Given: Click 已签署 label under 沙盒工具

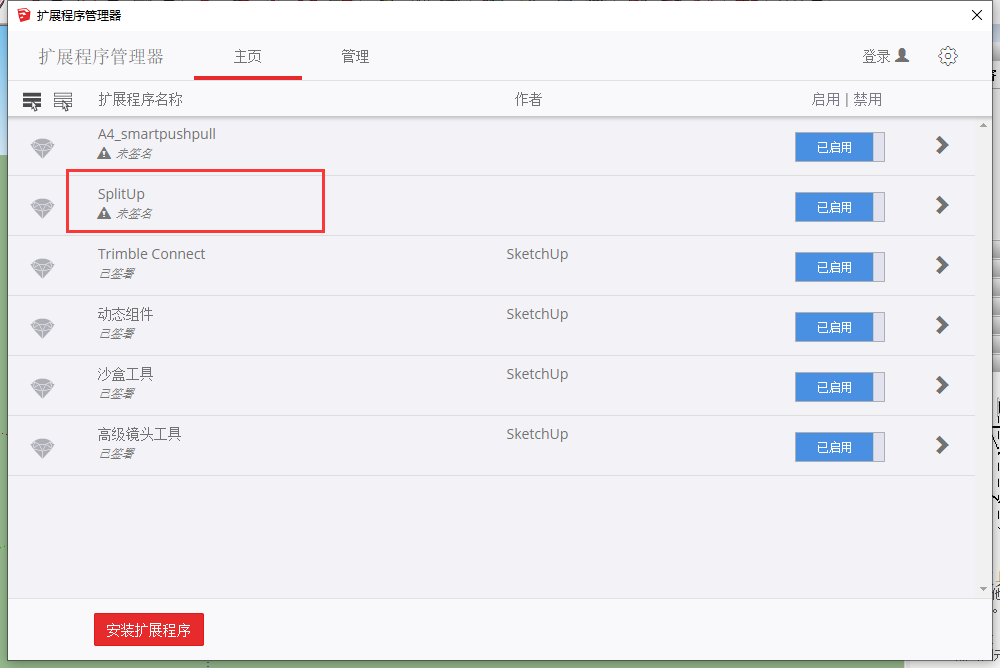Looking at the screenshot, I should point(117,394).
